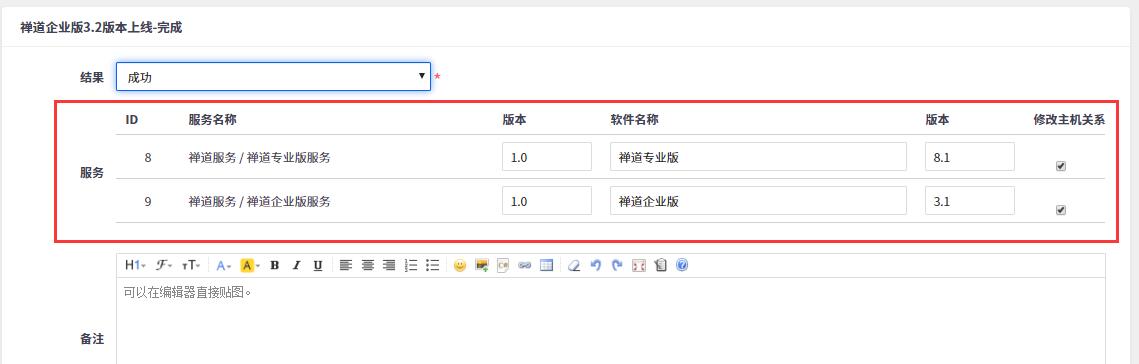This screenshot has width=1139, height=364.
Task: Insert a bulleted list
Action: (x=433, y=266)
